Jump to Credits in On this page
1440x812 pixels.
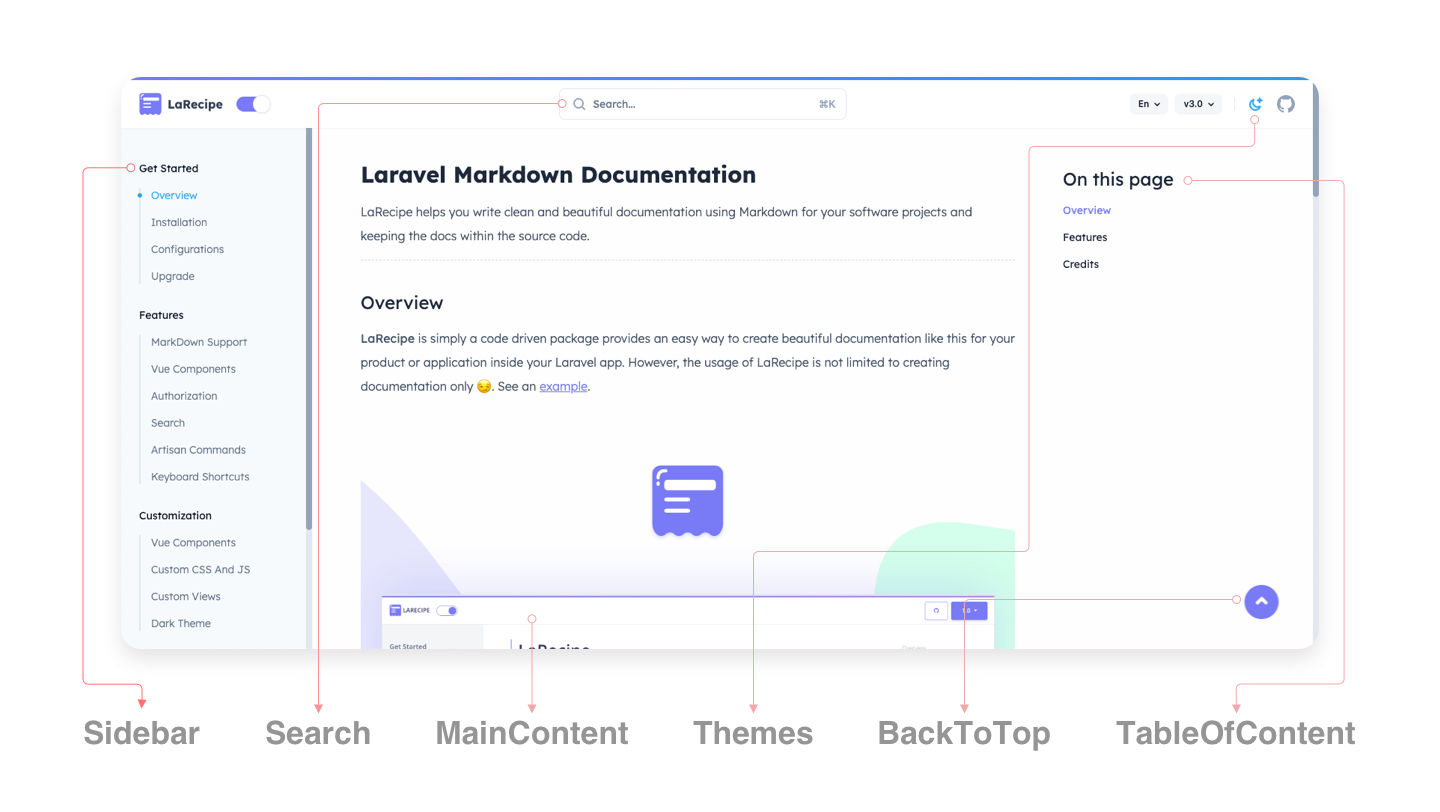(x=1081, y=265)
